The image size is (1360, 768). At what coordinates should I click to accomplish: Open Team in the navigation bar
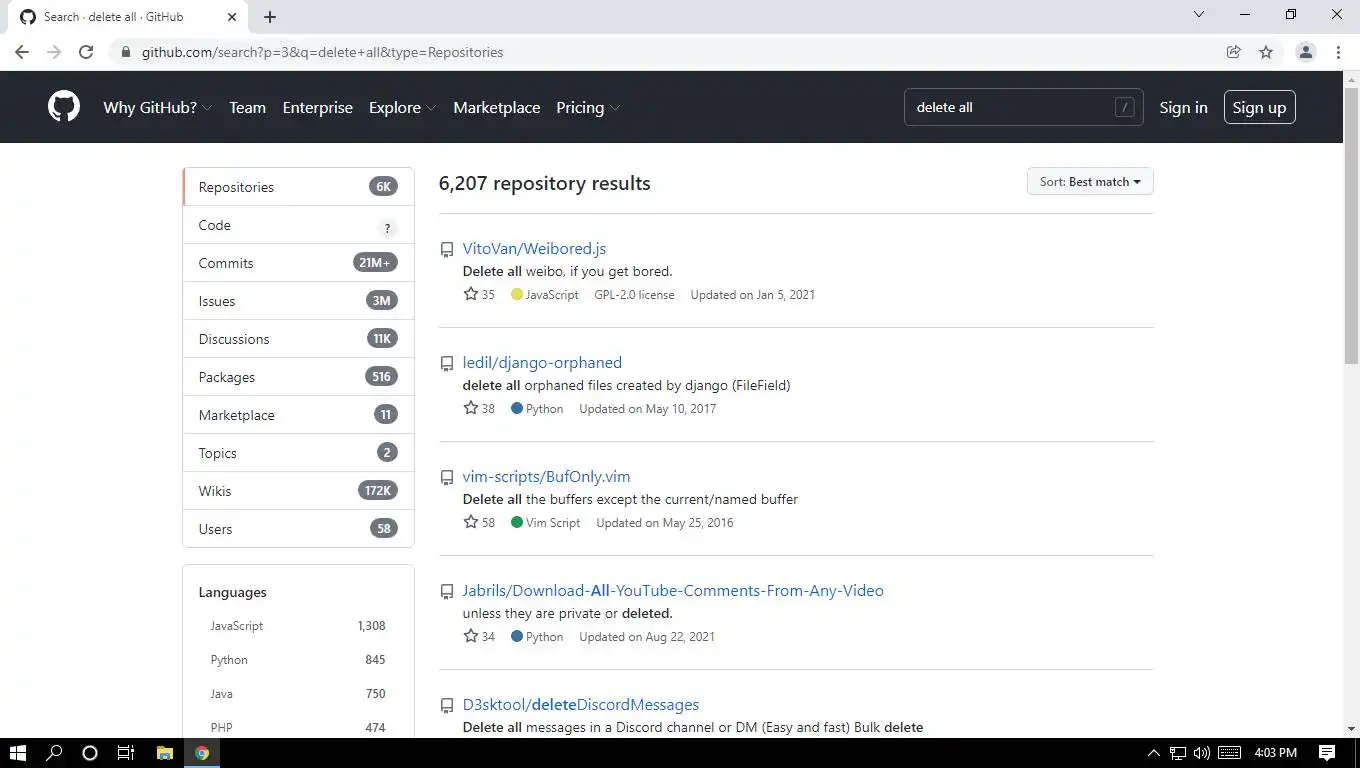[x=247, y=107]
